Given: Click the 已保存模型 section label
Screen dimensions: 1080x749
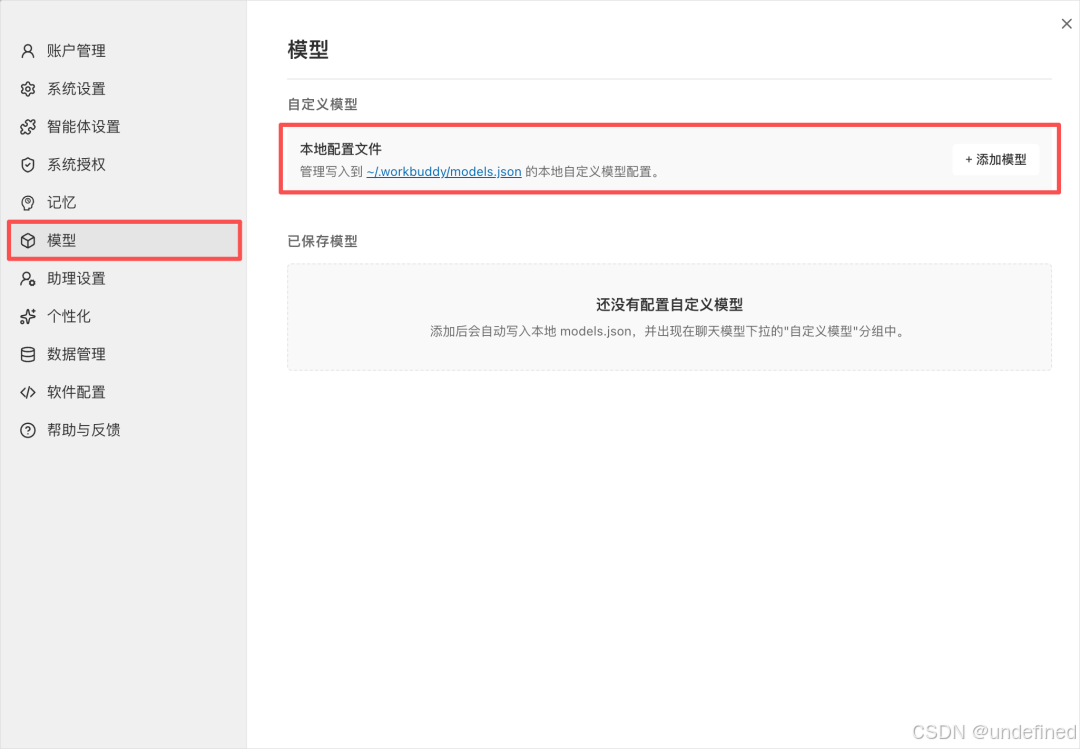Looking at the screenshot, I should click(x=322, y=241).
